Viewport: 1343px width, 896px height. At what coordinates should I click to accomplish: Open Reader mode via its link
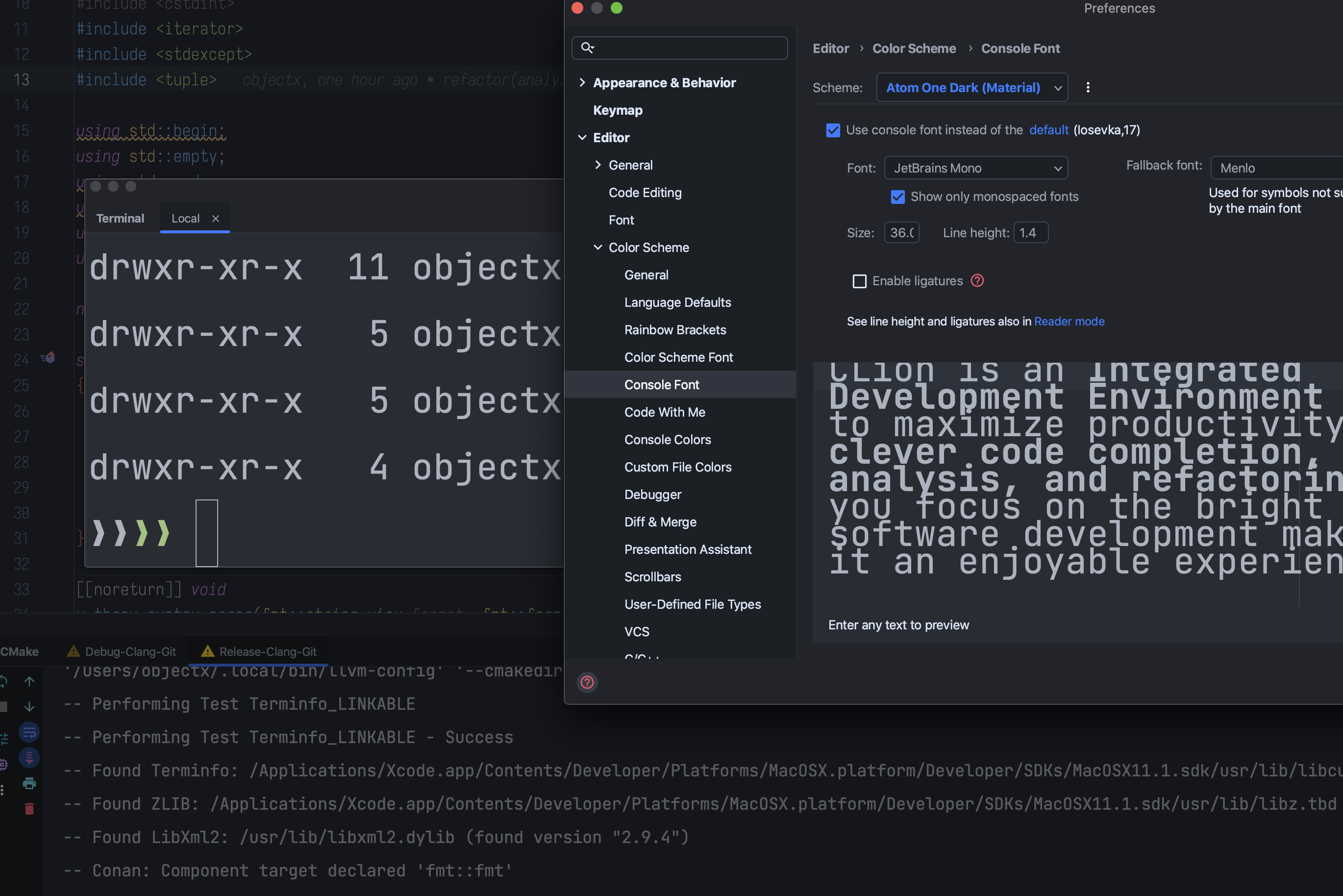(x=1069, y=321)
